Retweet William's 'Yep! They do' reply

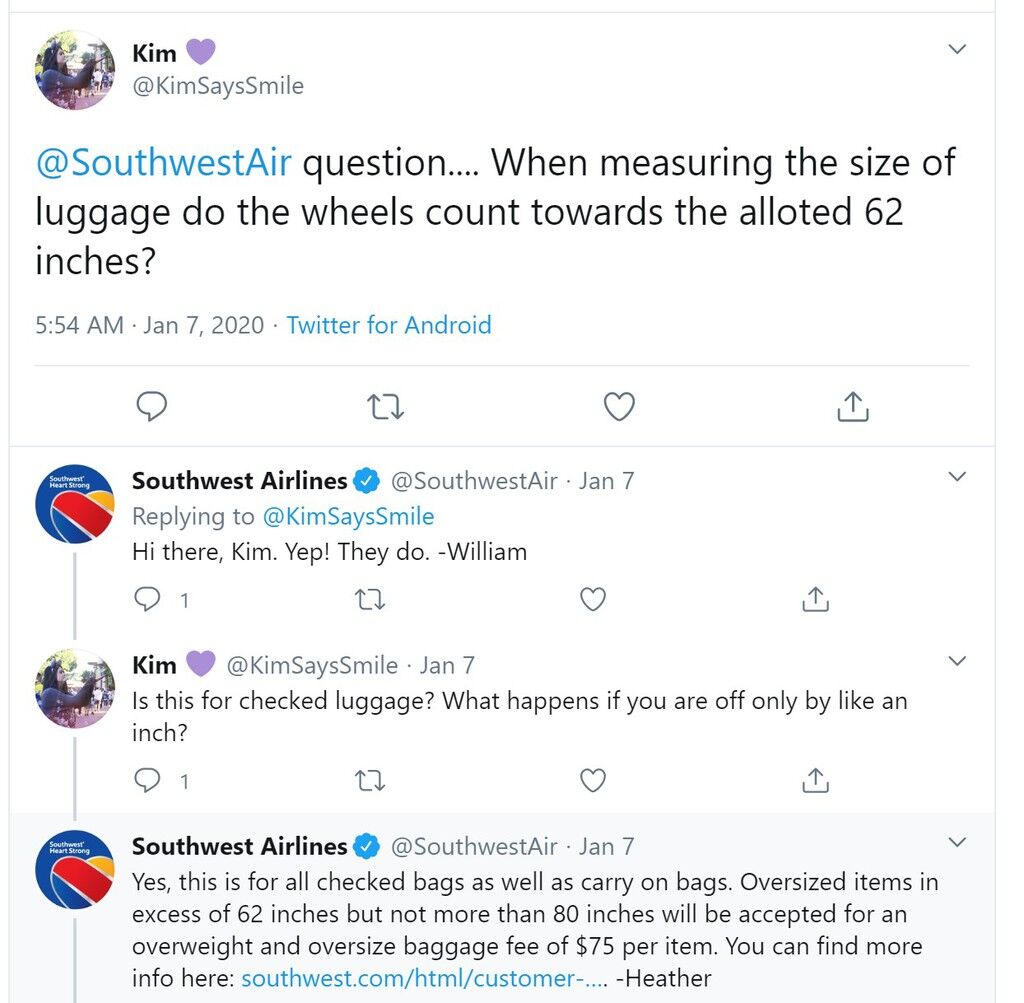370,599
